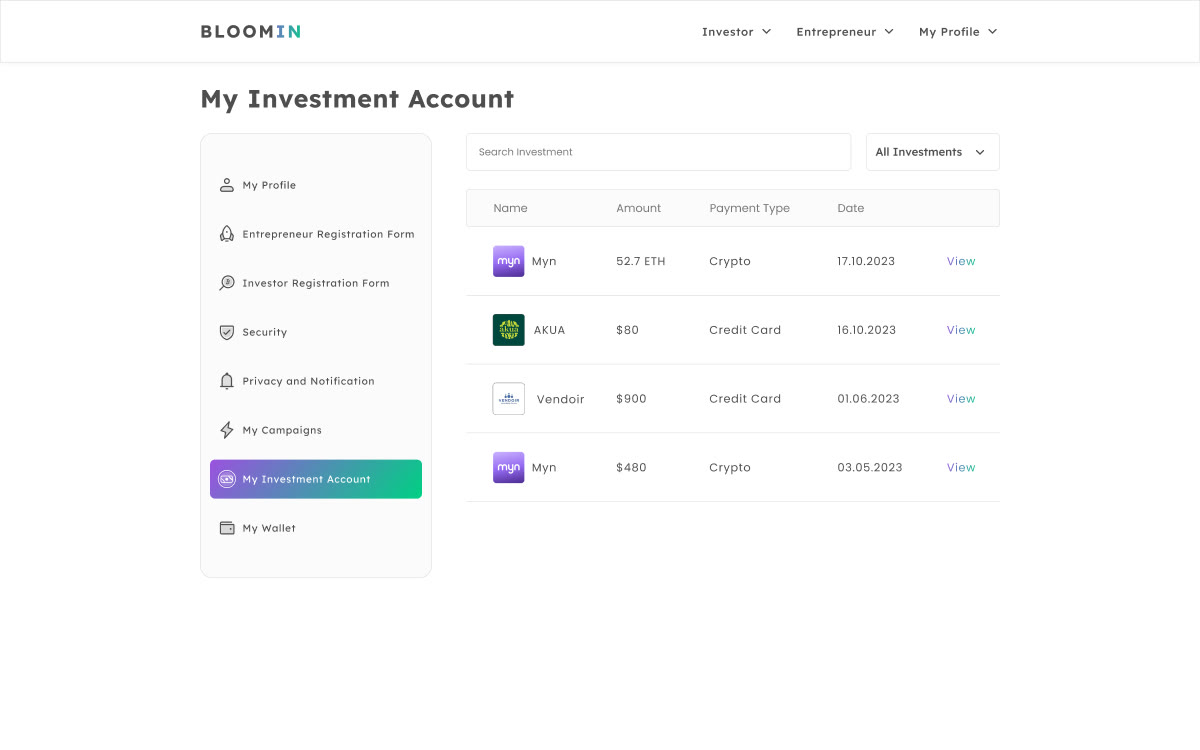
Task: Click the $480 amount cell
Action: click(x=631, y=467)
